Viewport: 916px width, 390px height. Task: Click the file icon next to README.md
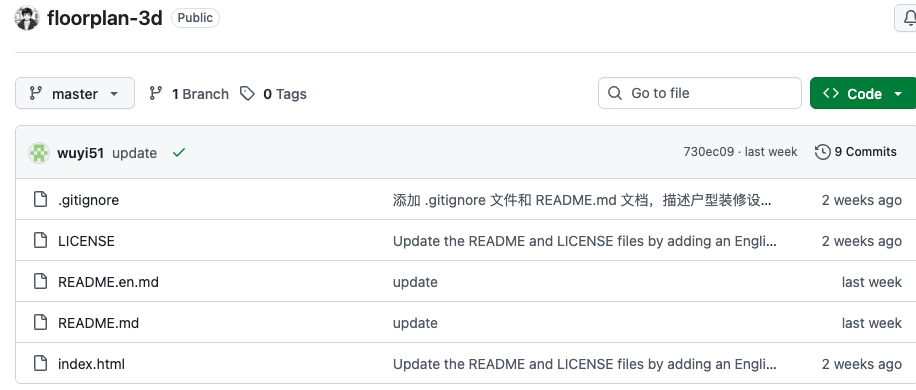[x=40, y=322]
